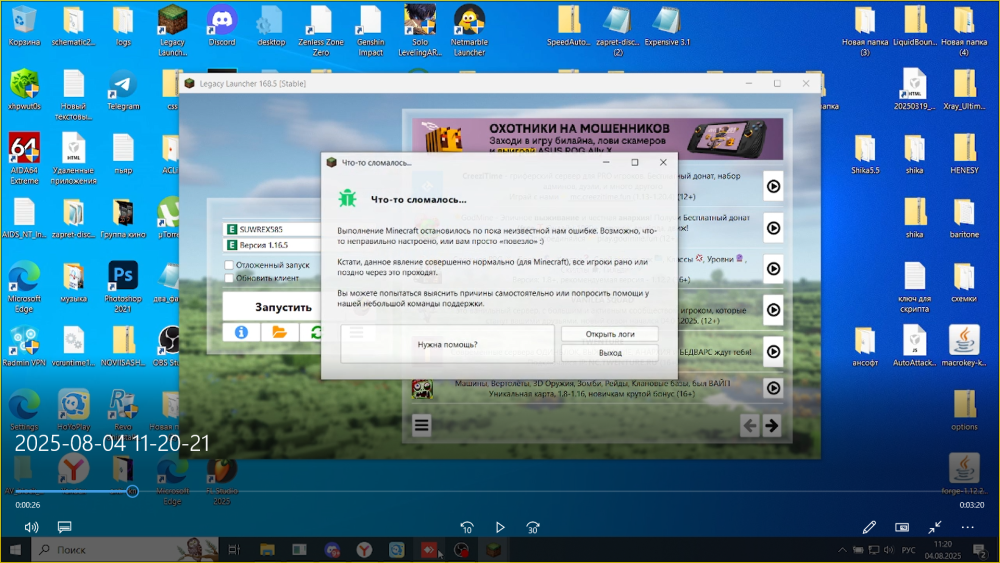Click Нужна помощь? in the dialog
The image size is (1000, 563).
(447, 344)
